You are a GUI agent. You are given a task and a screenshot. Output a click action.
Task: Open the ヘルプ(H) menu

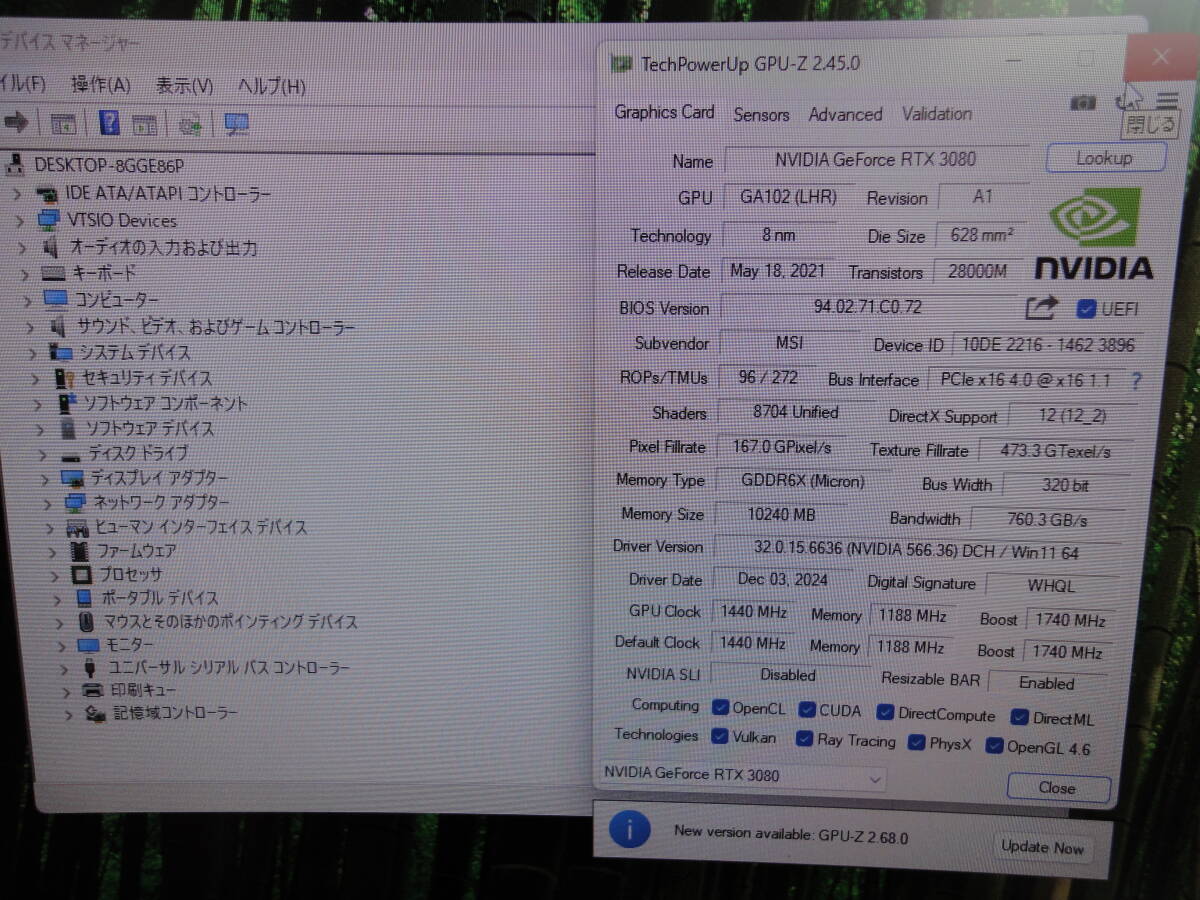[x=271, y=87]
